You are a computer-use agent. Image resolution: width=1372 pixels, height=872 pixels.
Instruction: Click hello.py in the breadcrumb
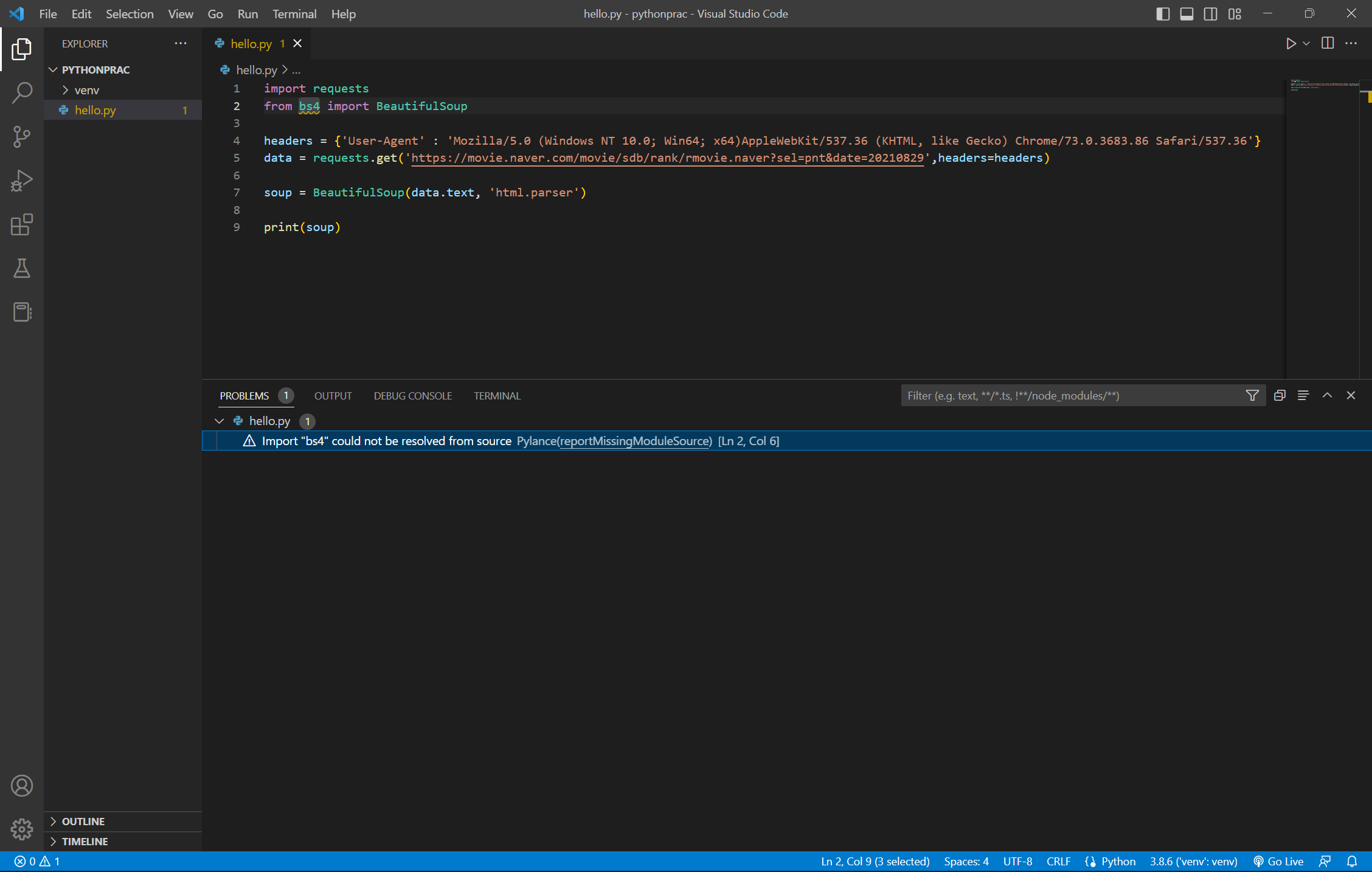[x=257, y=70]
